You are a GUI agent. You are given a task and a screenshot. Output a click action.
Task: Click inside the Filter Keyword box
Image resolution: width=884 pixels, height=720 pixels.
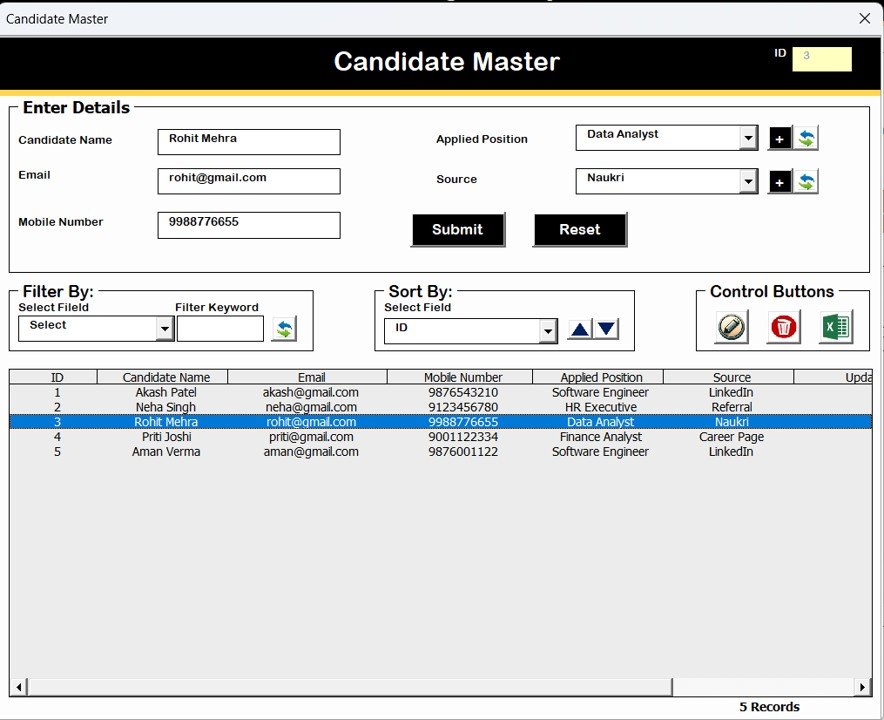point(220,327)
